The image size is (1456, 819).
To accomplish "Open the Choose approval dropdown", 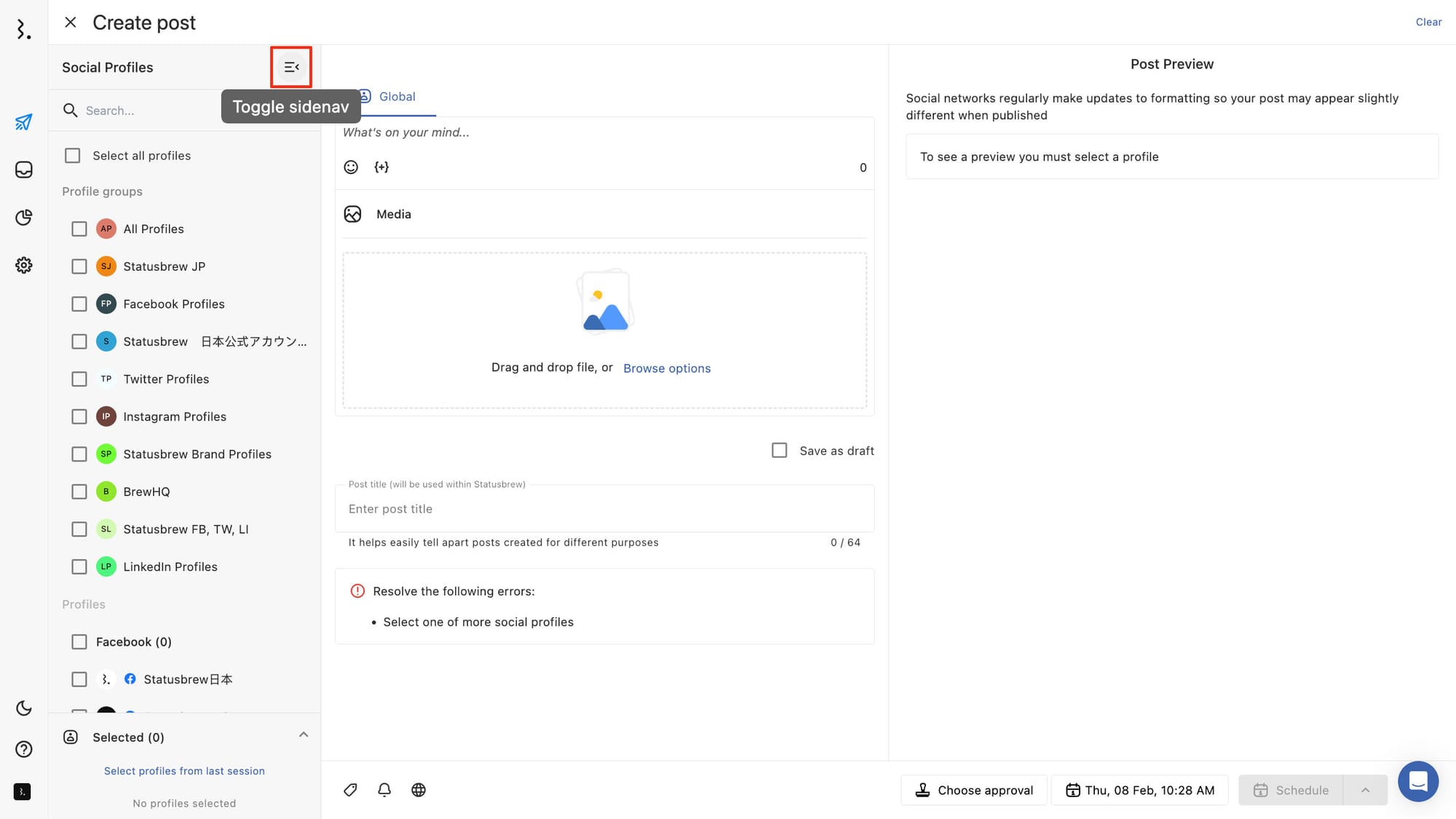I will [974, 791].
